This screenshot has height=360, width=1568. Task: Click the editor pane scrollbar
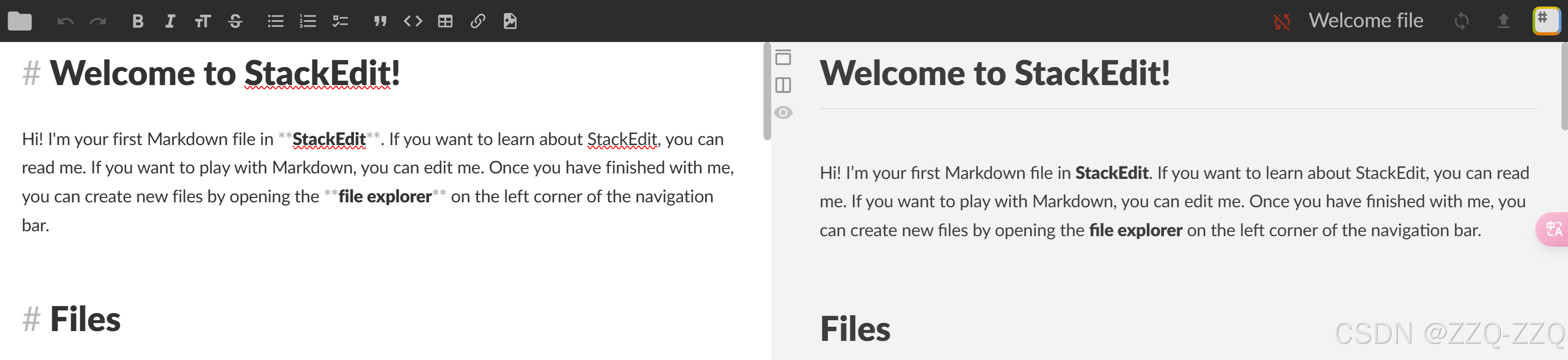(767, 92)
